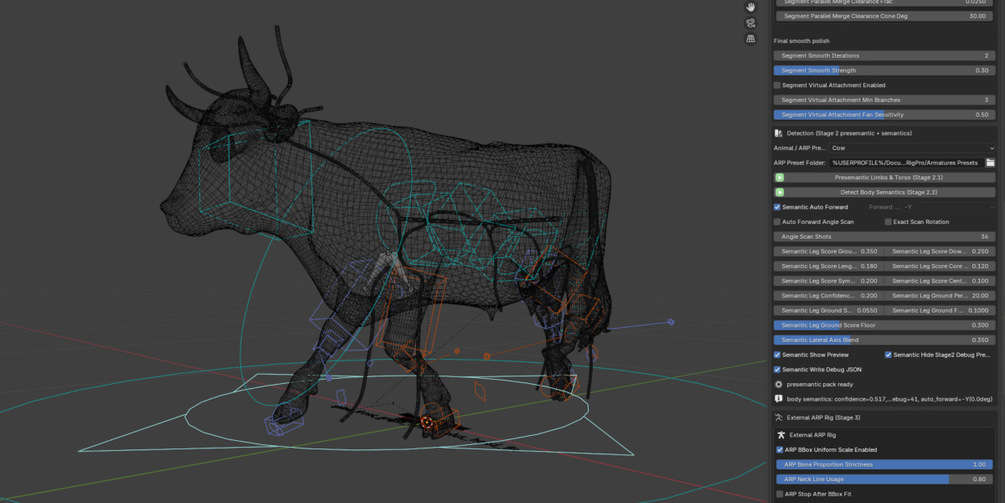Uncheck ARP BBox Uniform Scale Enabled

pos(779,450)
